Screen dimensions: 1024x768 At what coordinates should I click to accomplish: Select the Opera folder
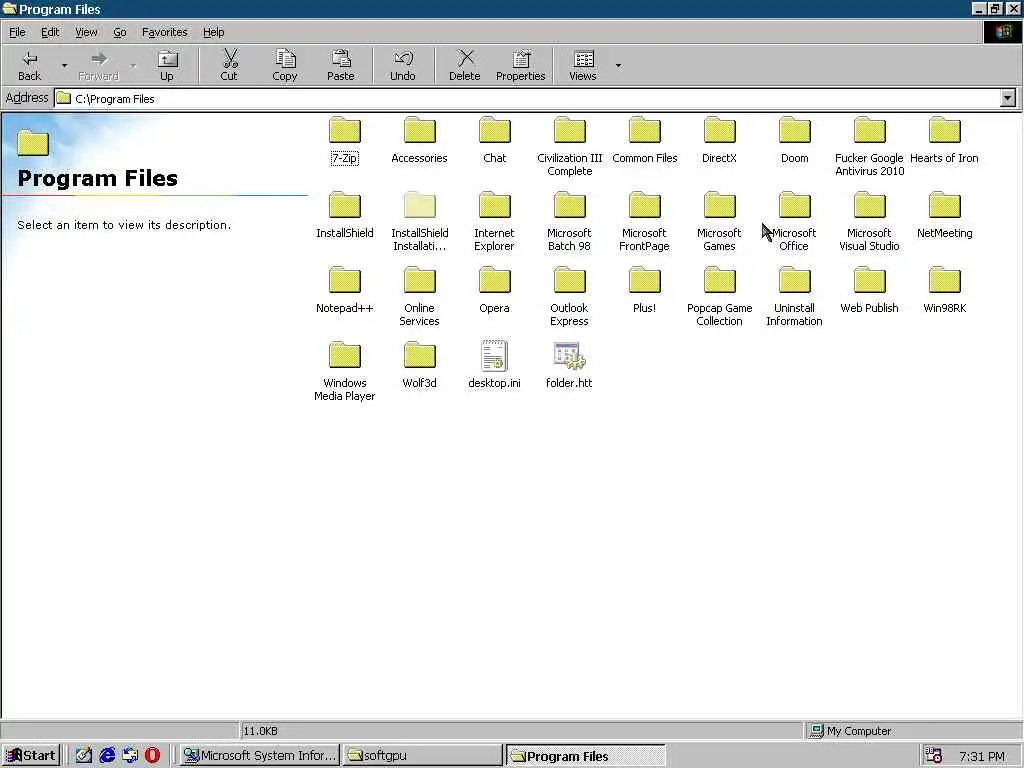pos(494,291)
